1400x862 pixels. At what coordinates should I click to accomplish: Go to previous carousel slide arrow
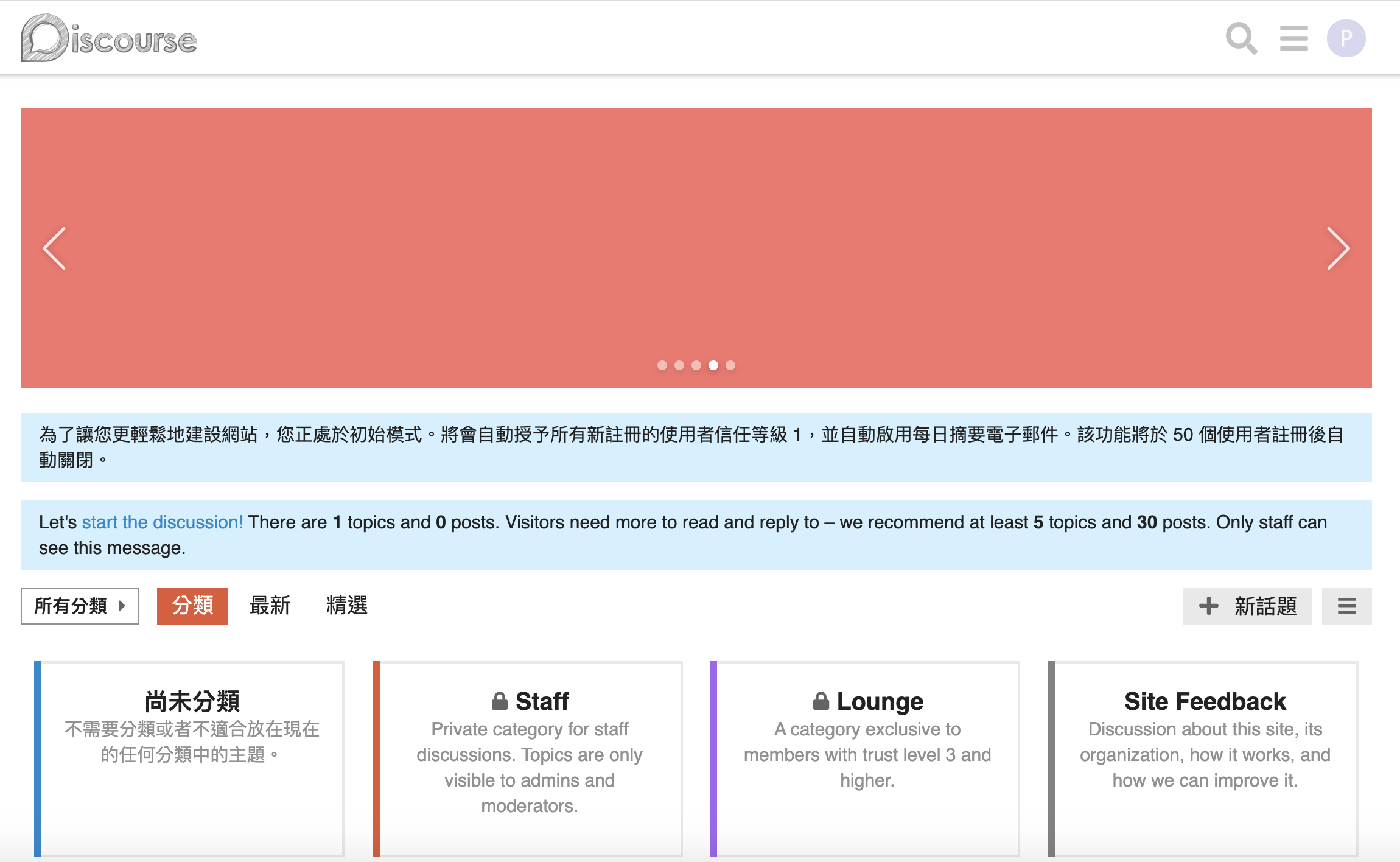click(55, 248)
